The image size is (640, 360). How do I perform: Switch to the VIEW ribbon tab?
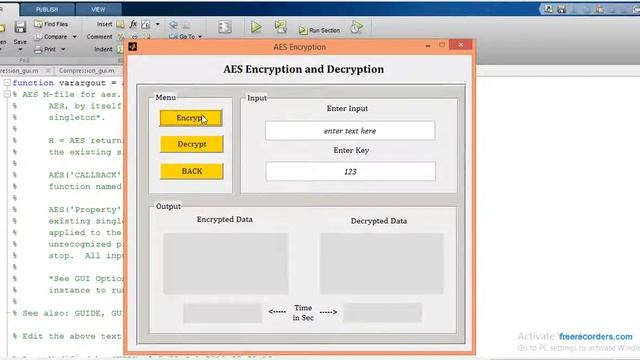[98, 9]
